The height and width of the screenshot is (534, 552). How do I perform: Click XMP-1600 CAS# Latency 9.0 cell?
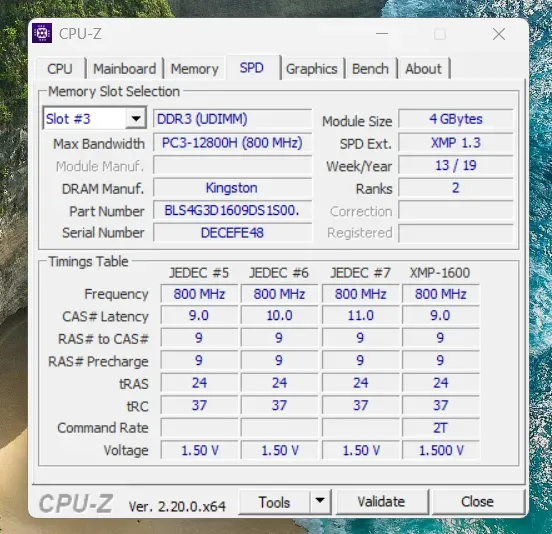(441, 315)
